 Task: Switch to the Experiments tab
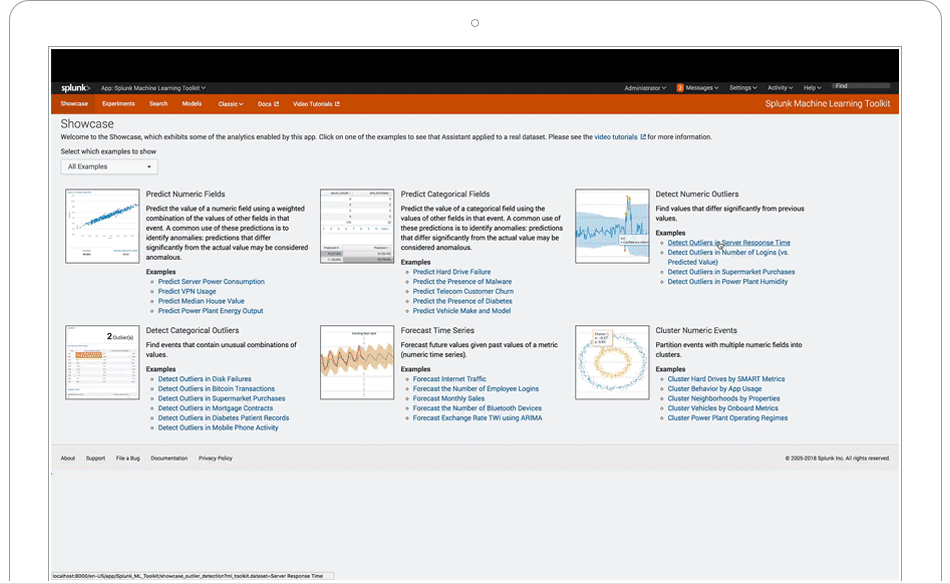(x=118, y=104)
